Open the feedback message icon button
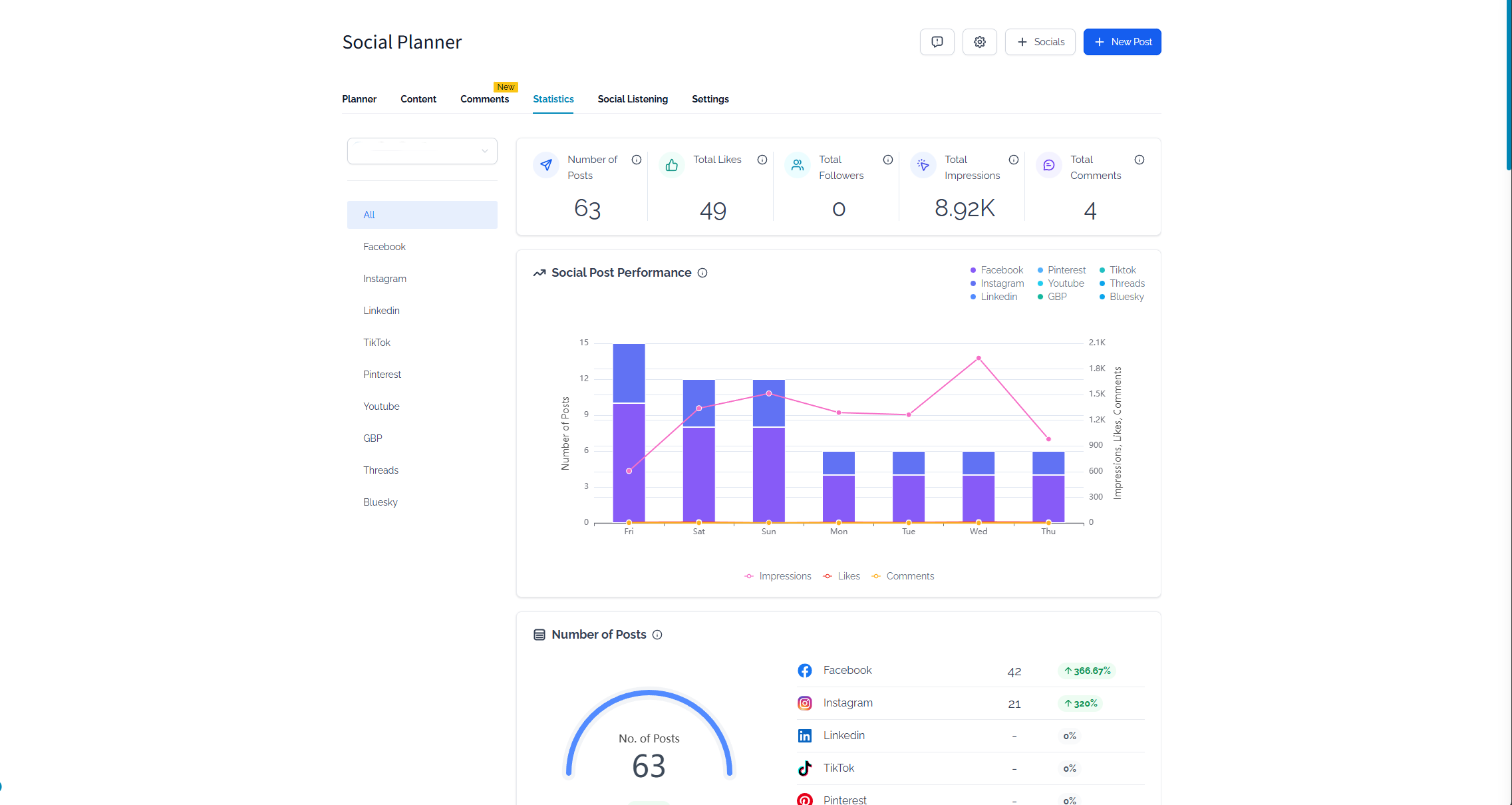This screenshot has height=805, width=1512. [x=937, y=42]
